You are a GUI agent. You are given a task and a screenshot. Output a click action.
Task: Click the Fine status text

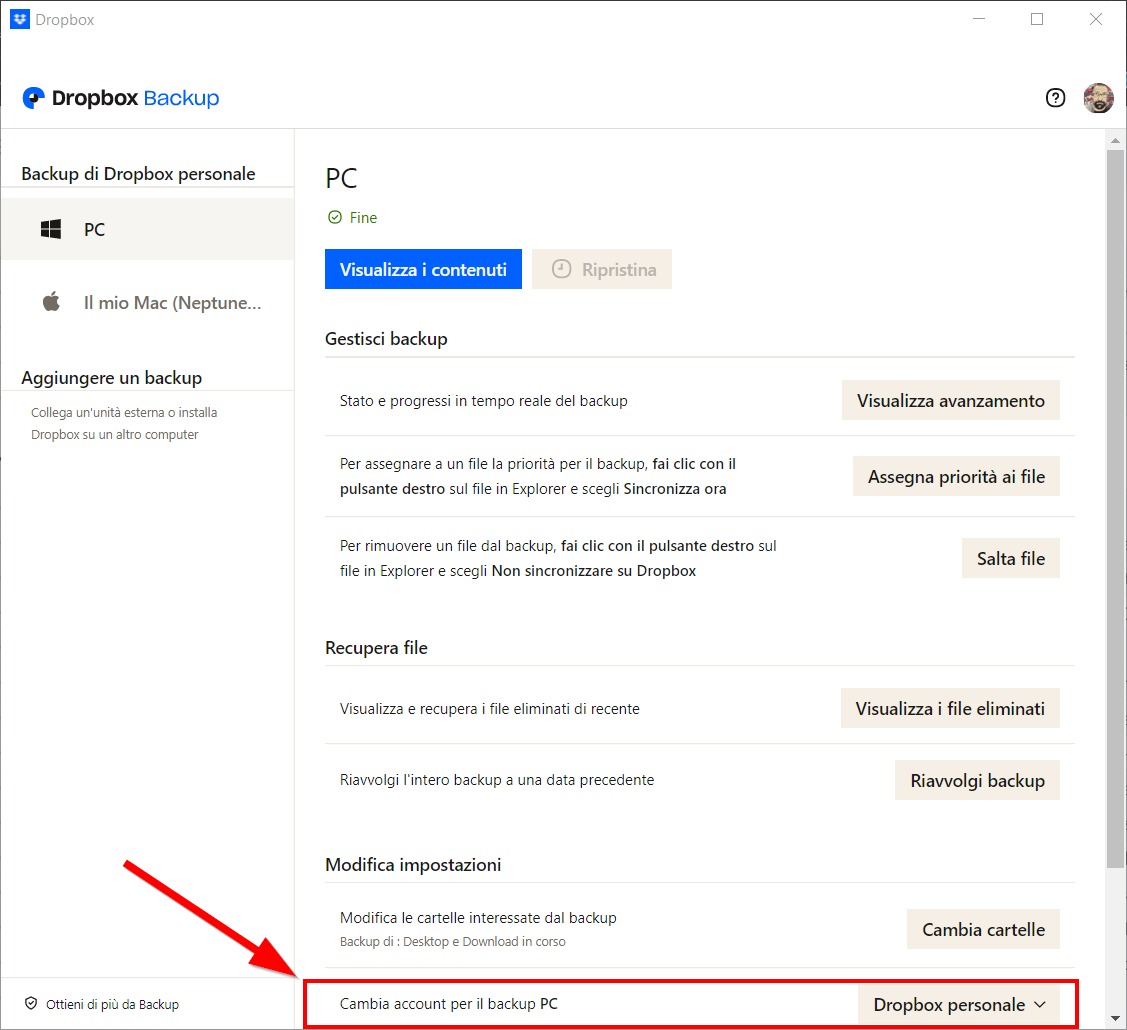[x=363, y=218]
